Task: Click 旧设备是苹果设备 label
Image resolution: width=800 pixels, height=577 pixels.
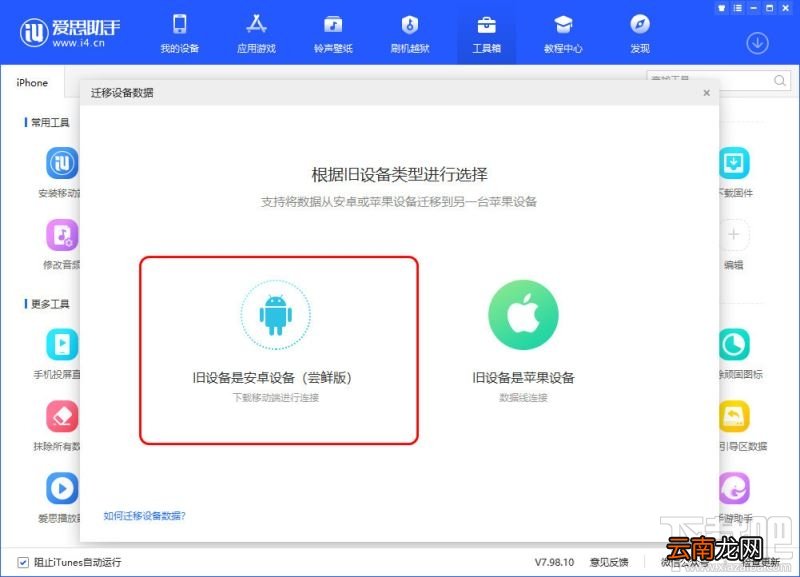Action: coord(523,378)
